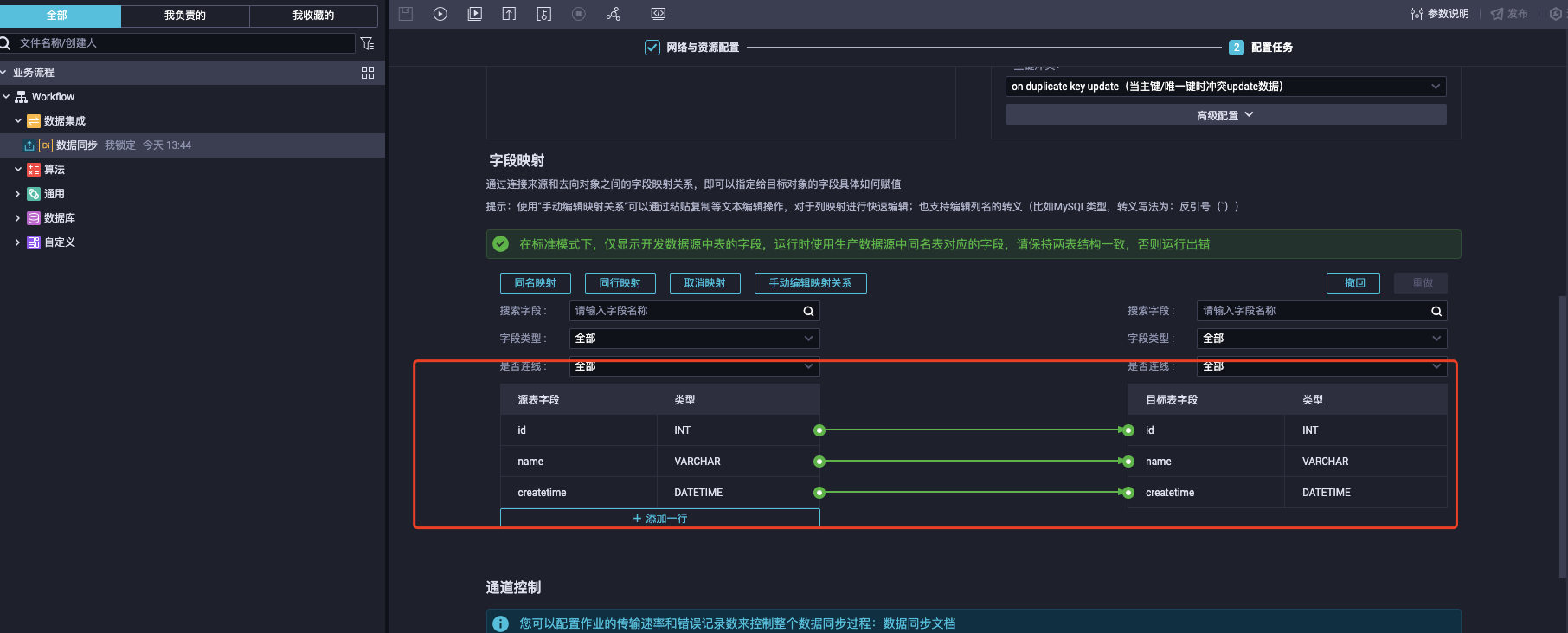Click the page vertical scrollbar
1568x633 pixels.
coord(1563,436)
